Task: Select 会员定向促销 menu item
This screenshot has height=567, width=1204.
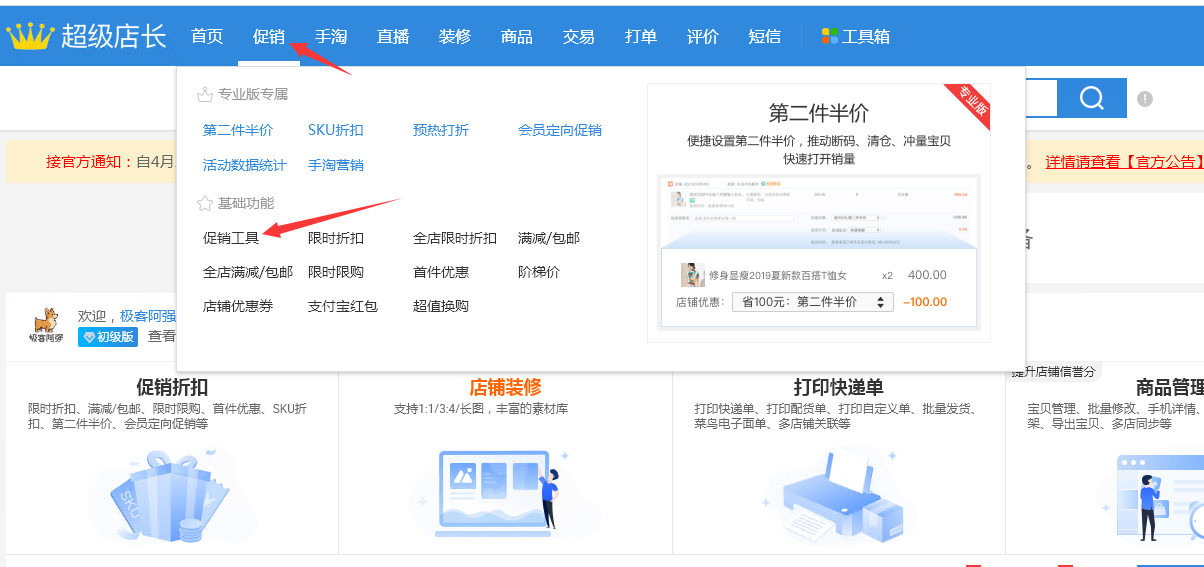Action: 560,130
